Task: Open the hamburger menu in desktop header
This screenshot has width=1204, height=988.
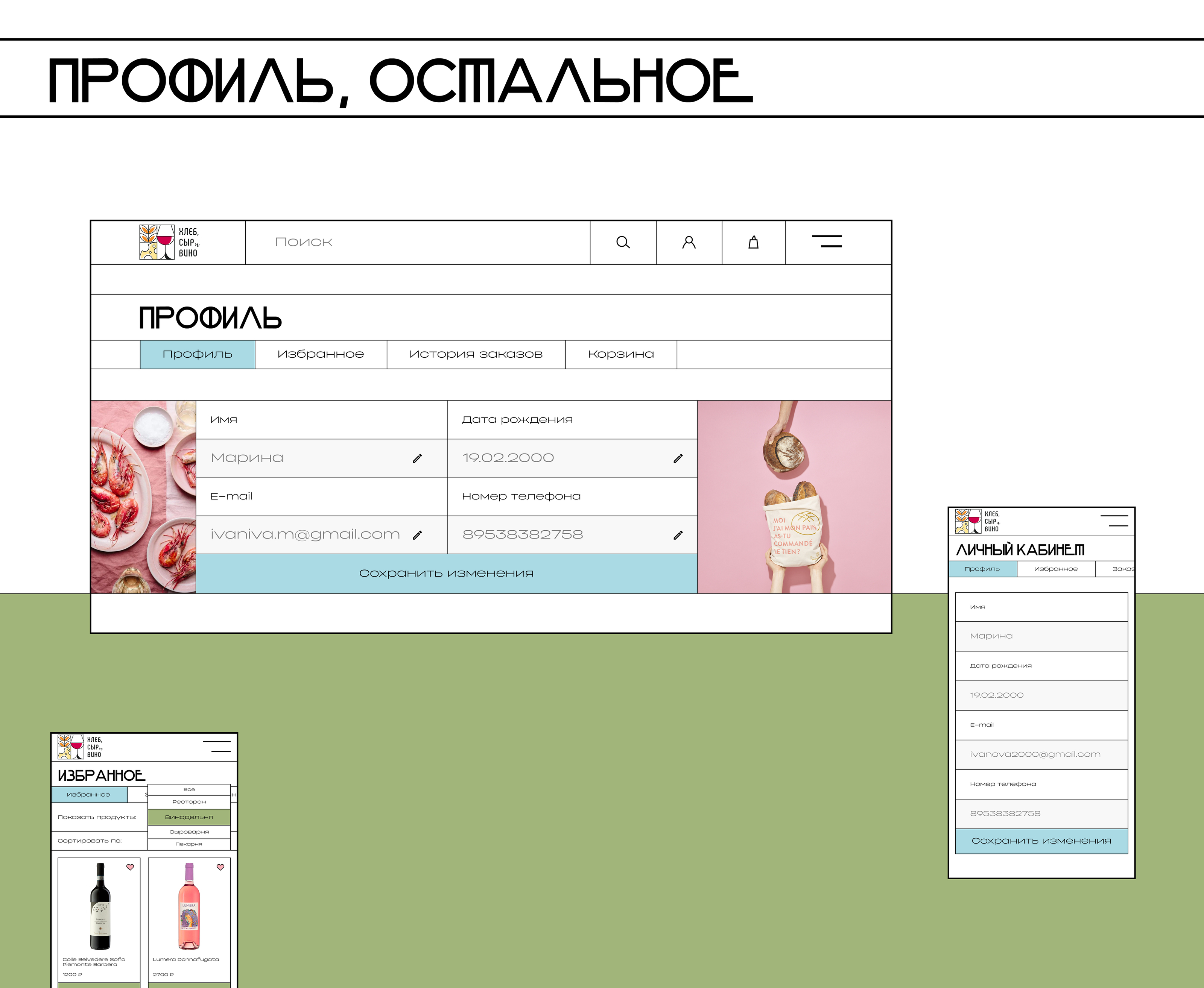Action: (x=827, y=241)
